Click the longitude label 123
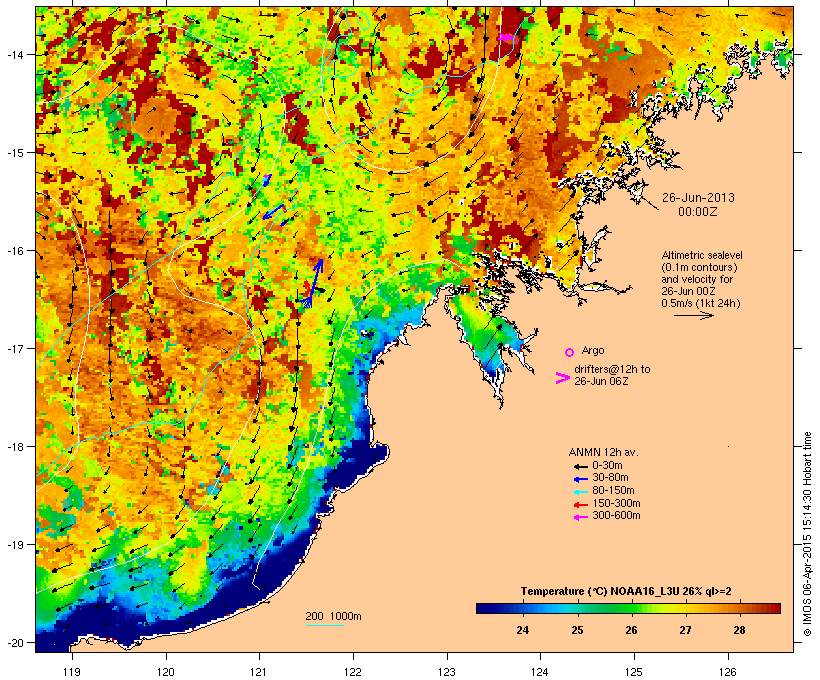The width and height of the screenshot is (820, 680). 447,672
